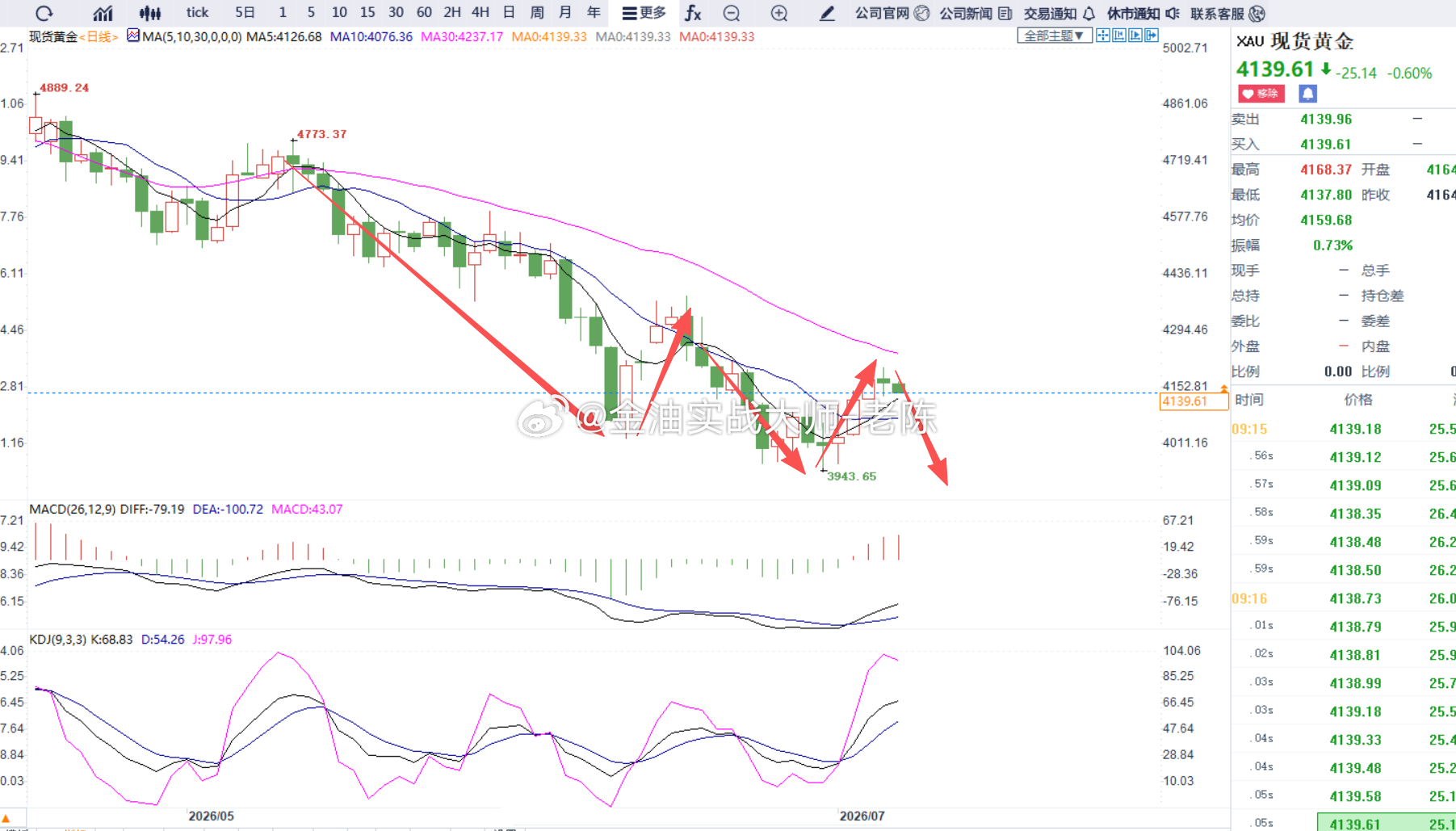Image resolution: width=1456 pixels, height=831 pixels.
Task: Select the 10-minute timeframe
Action: (x=339, y=13)
